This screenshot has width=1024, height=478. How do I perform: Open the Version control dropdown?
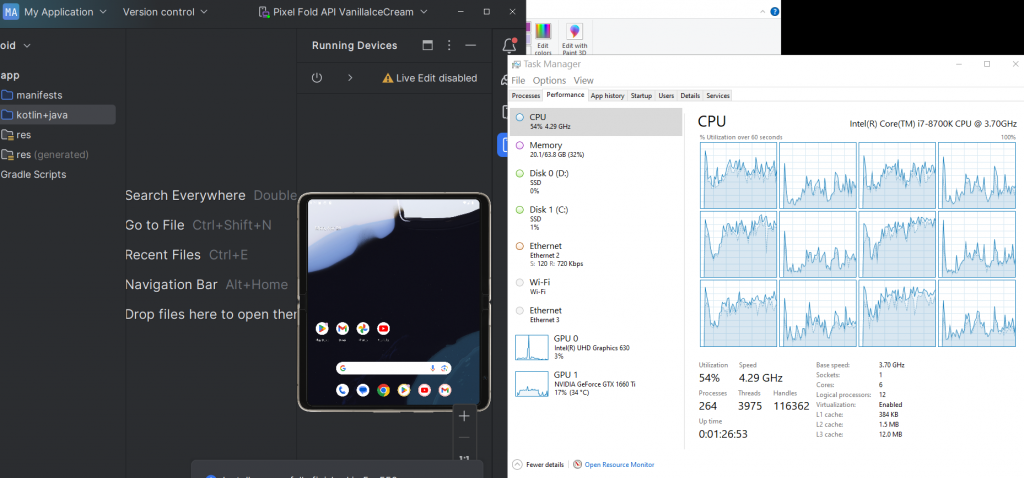pyautogui.click(x=165, y=12)
